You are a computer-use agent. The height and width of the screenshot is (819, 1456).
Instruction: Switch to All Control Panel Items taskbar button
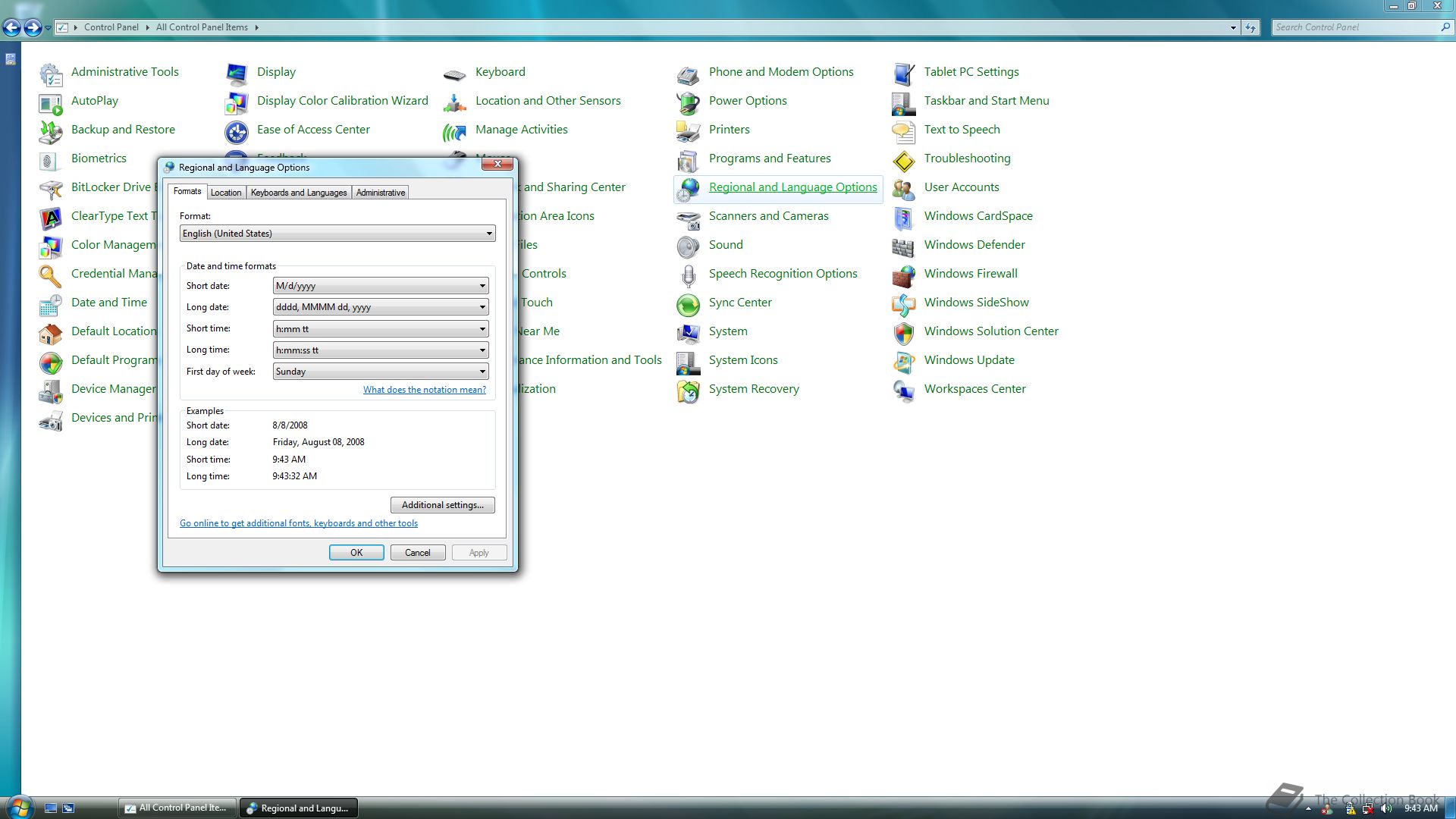[x=177, y=808]
